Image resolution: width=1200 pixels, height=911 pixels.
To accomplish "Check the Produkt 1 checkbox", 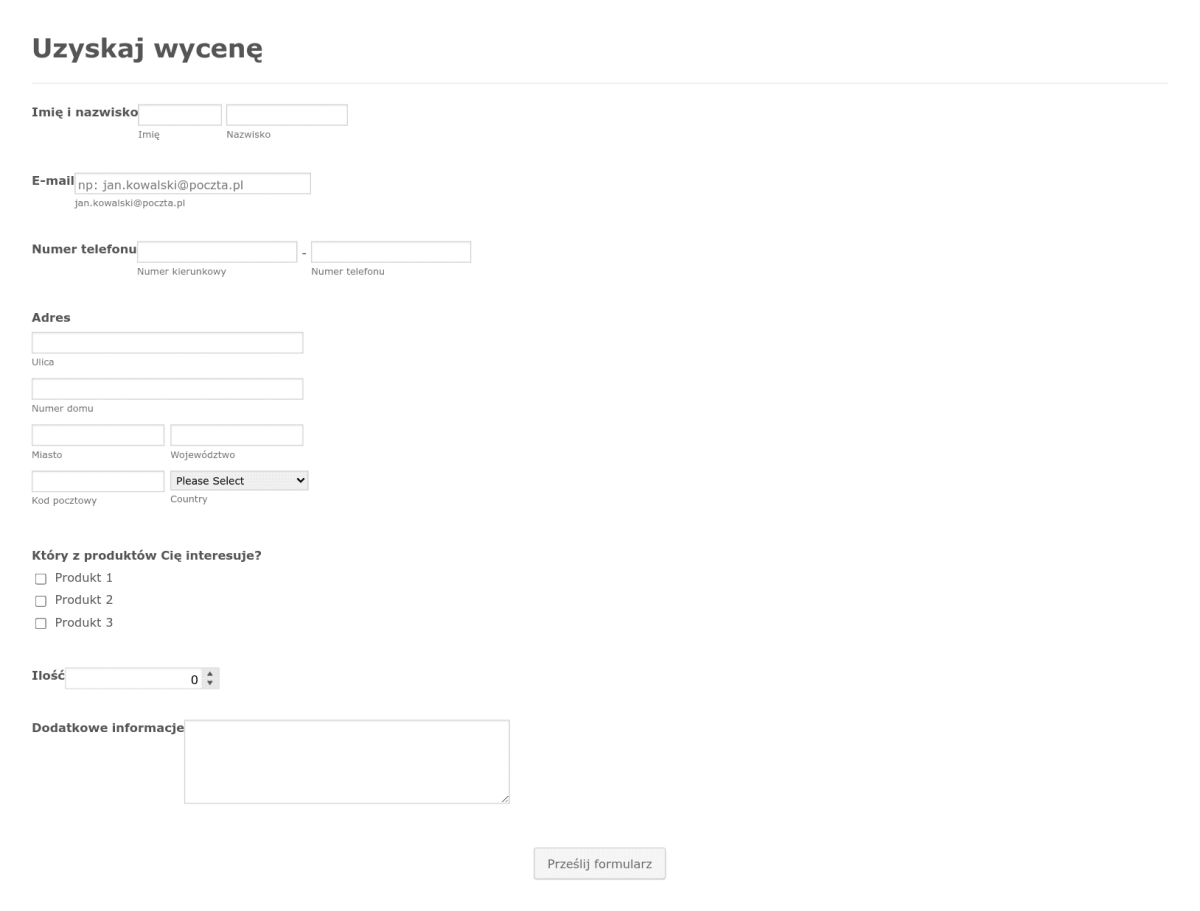I will pos(40,578).
